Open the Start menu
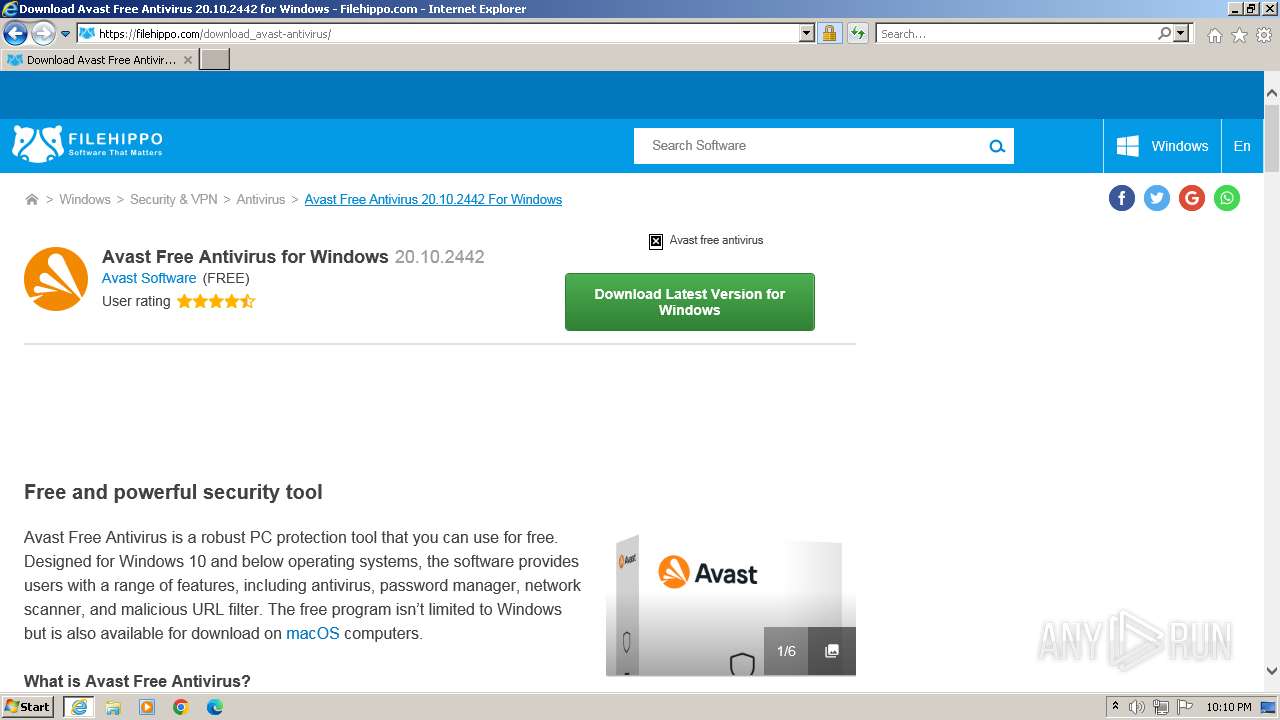The height and width of the screenshot is (720, 1280). [x=27, y=707]
